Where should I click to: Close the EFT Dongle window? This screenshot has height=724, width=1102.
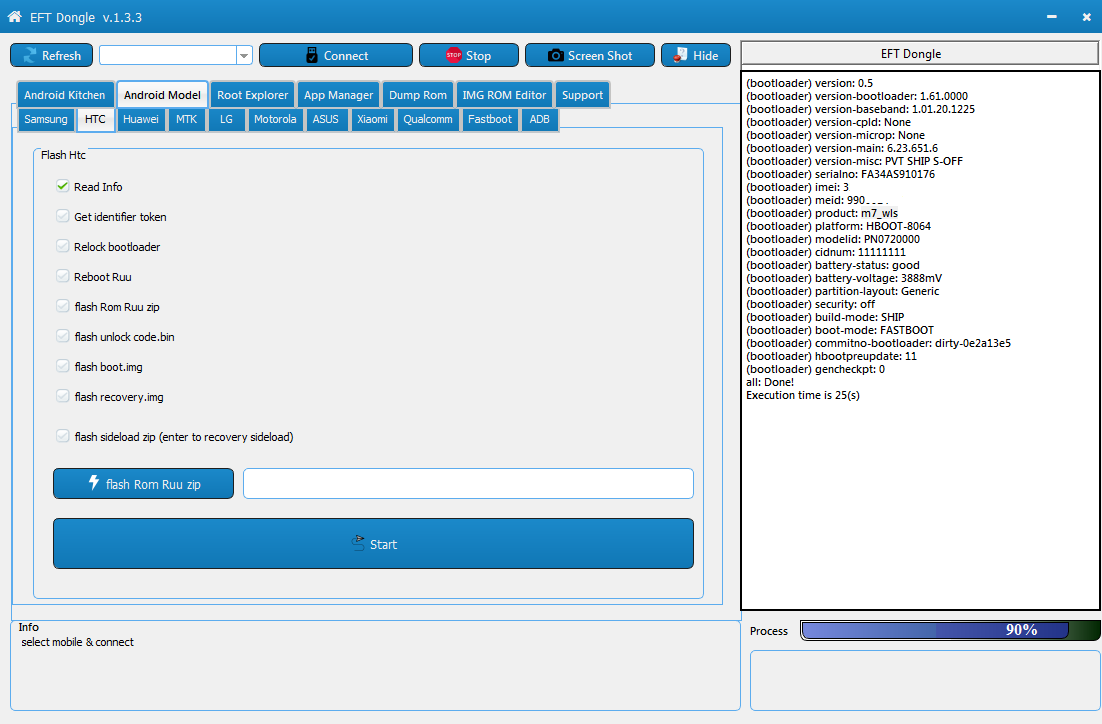click(1087, 17)
